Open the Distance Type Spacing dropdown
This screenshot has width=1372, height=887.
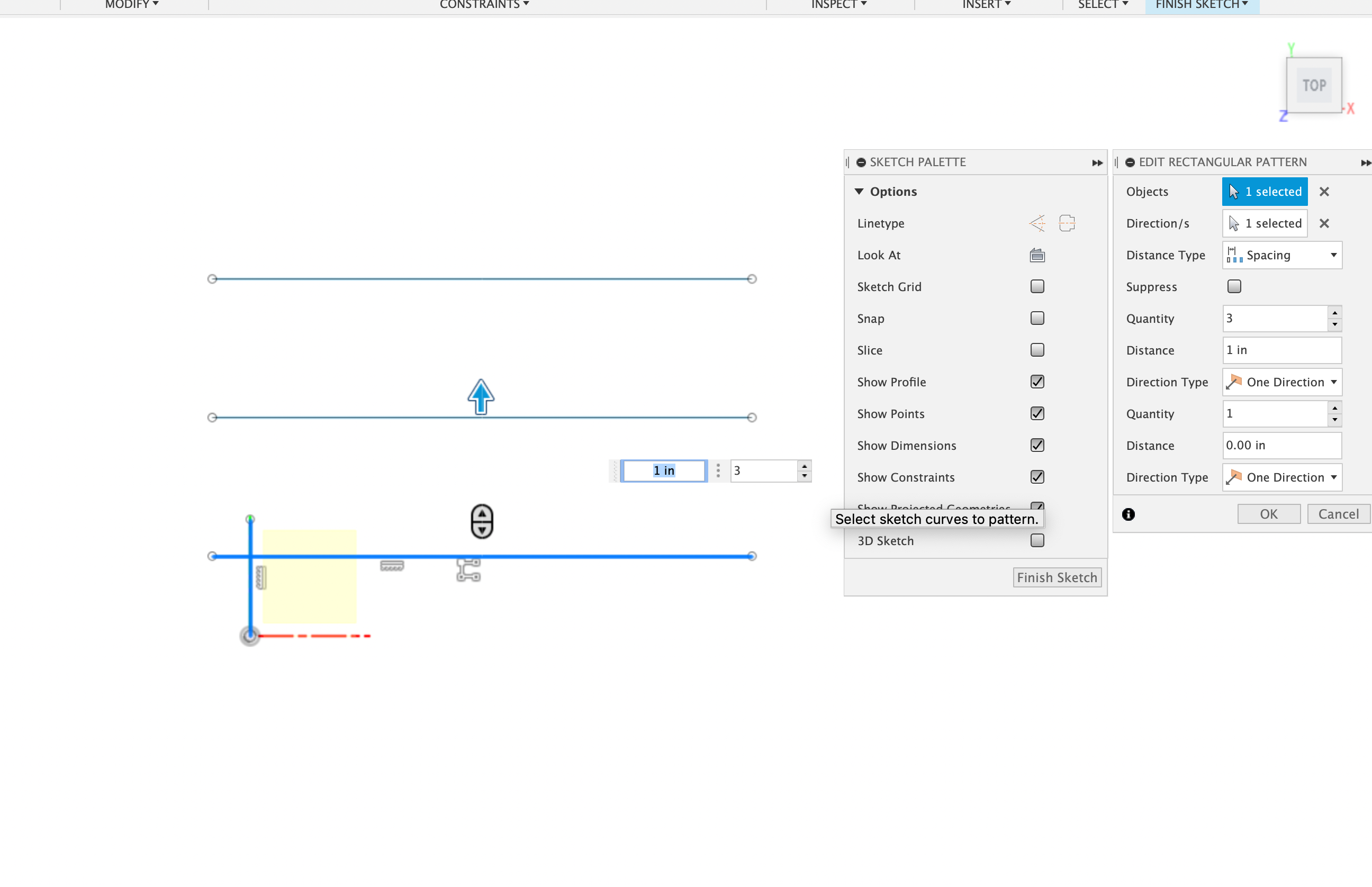[x=1281, y=255]
